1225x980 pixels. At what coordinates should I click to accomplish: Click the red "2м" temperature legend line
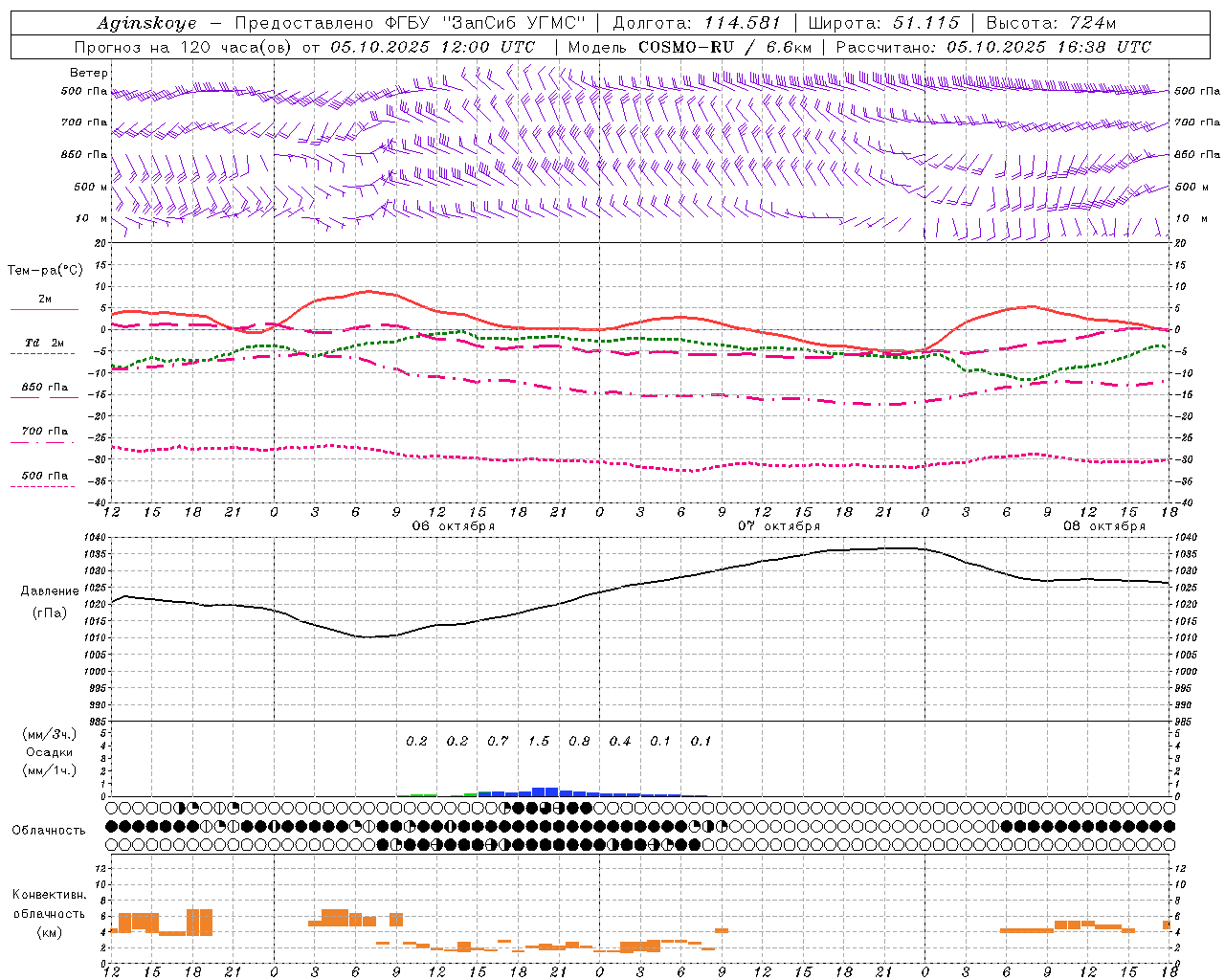(x=44, y=309)
